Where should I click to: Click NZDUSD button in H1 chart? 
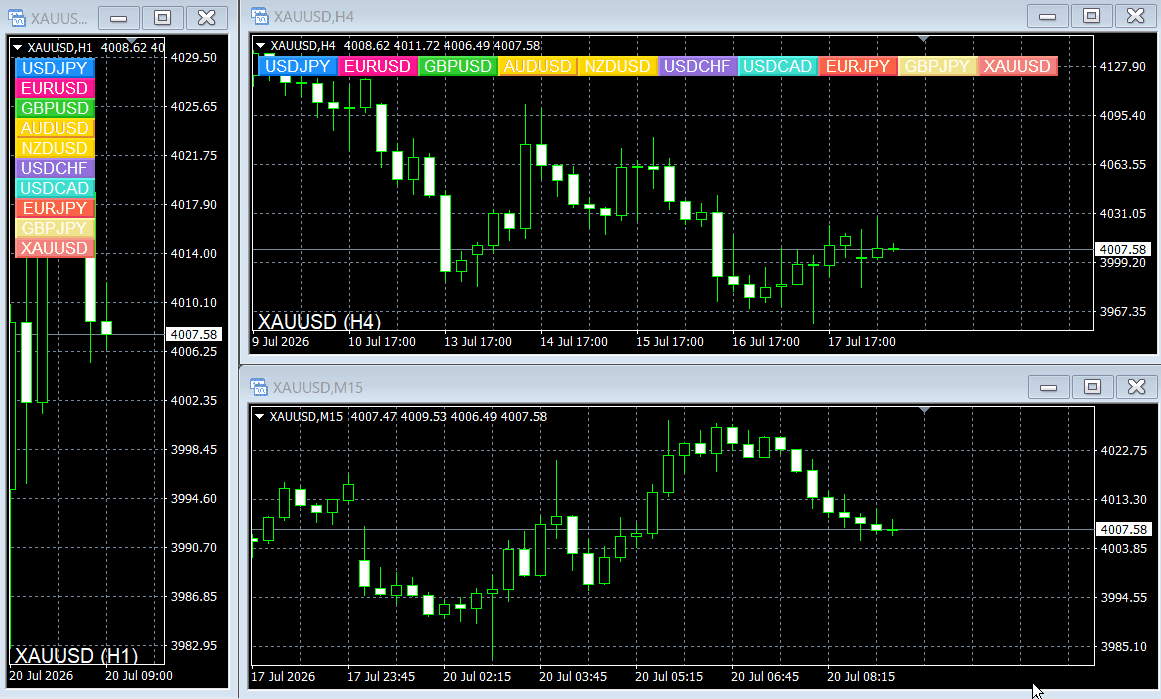click(55, 148)
